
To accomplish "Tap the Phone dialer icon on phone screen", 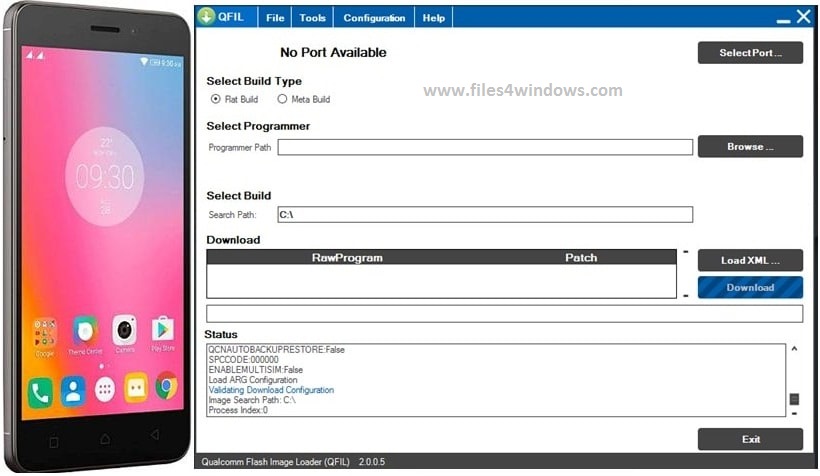I will pos(40,392).
